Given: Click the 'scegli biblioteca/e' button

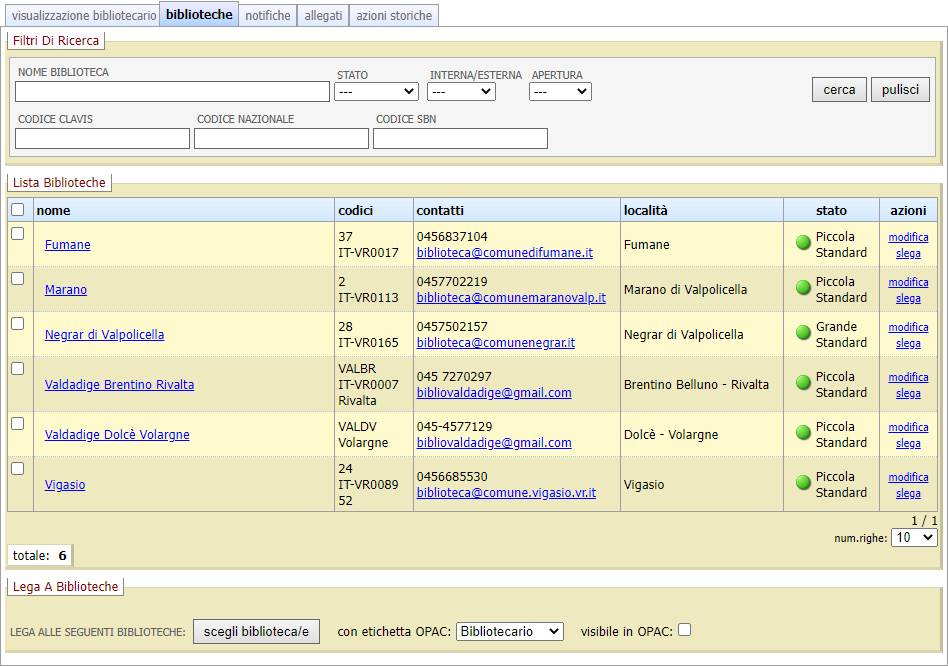Looking at the screenshot, I should [256, 631].
